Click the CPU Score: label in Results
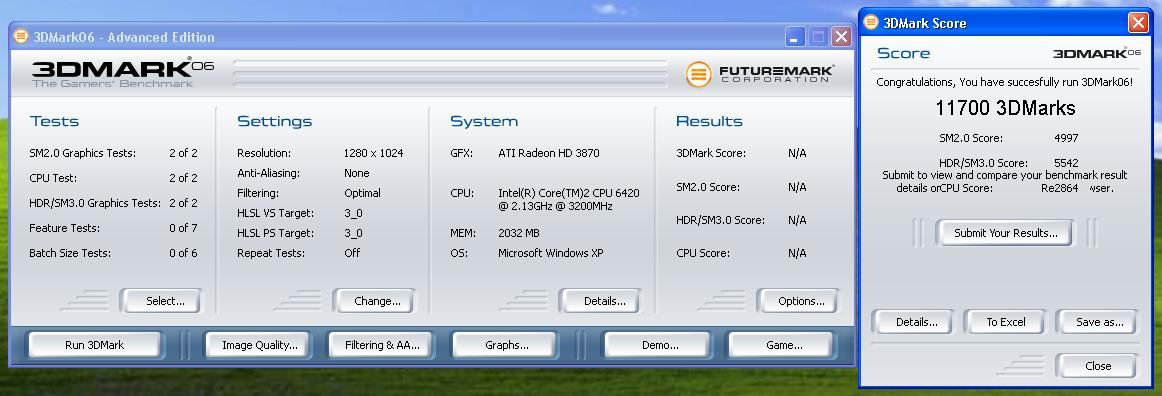 [703, 253]
